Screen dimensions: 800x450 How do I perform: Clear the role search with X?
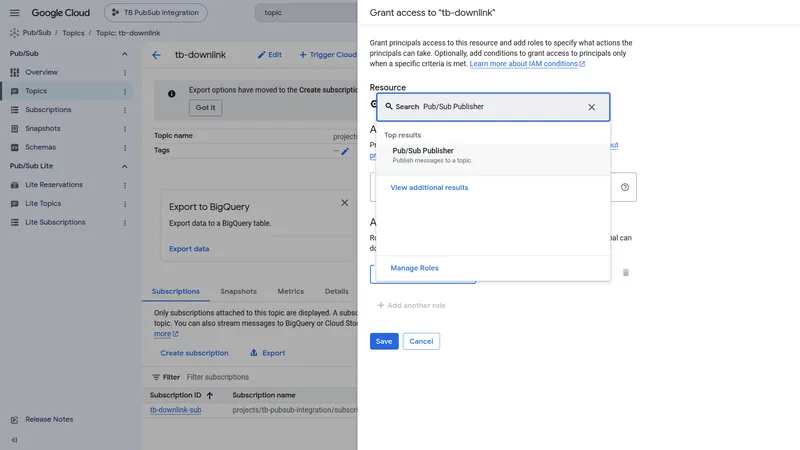click(591, 107)
